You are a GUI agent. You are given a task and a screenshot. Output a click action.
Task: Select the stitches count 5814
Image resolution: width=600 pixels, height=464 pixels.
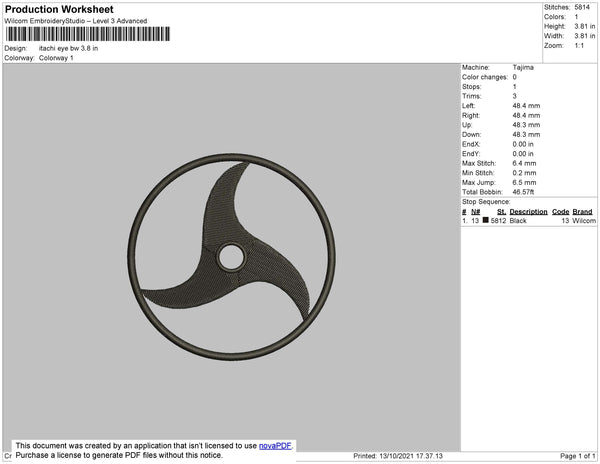pyautogui.click(x=582, y=7)
